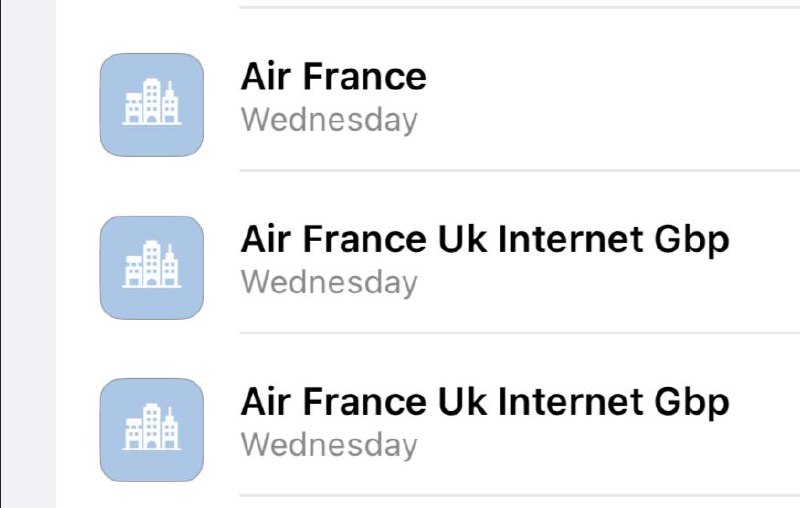
Task: Click the Wednesday label in the bottom row
Action: 329,445
